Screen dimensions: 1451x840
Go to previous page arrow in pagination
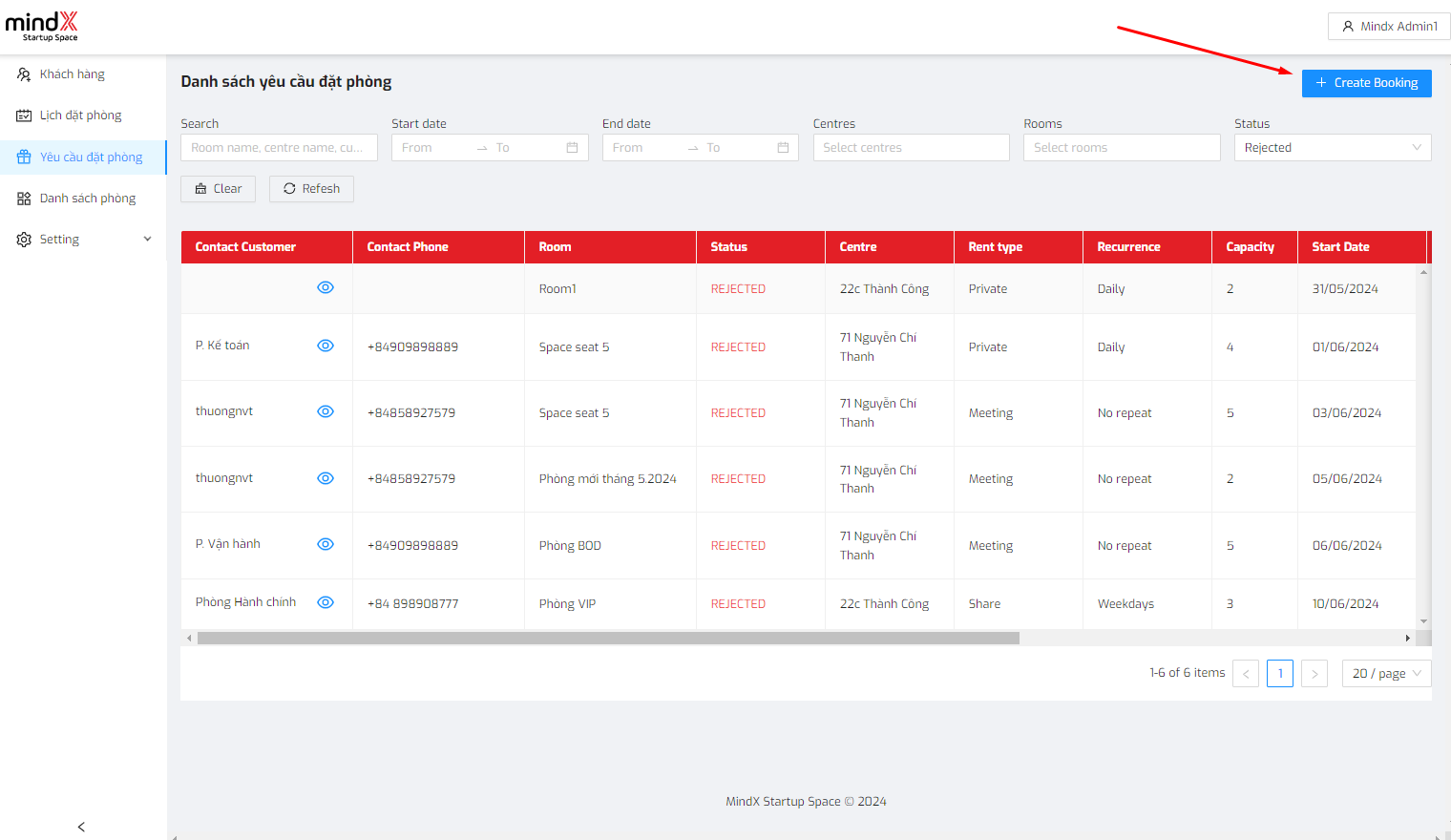point(1246,674)
